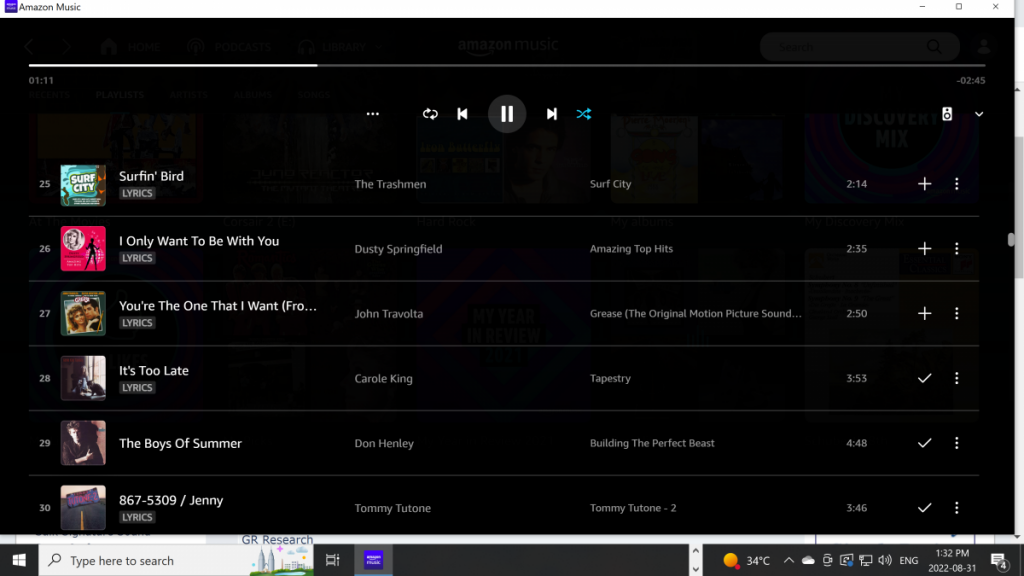
Task: Open more options for 867-5309 / Jenny
Action: pos(957,507)
